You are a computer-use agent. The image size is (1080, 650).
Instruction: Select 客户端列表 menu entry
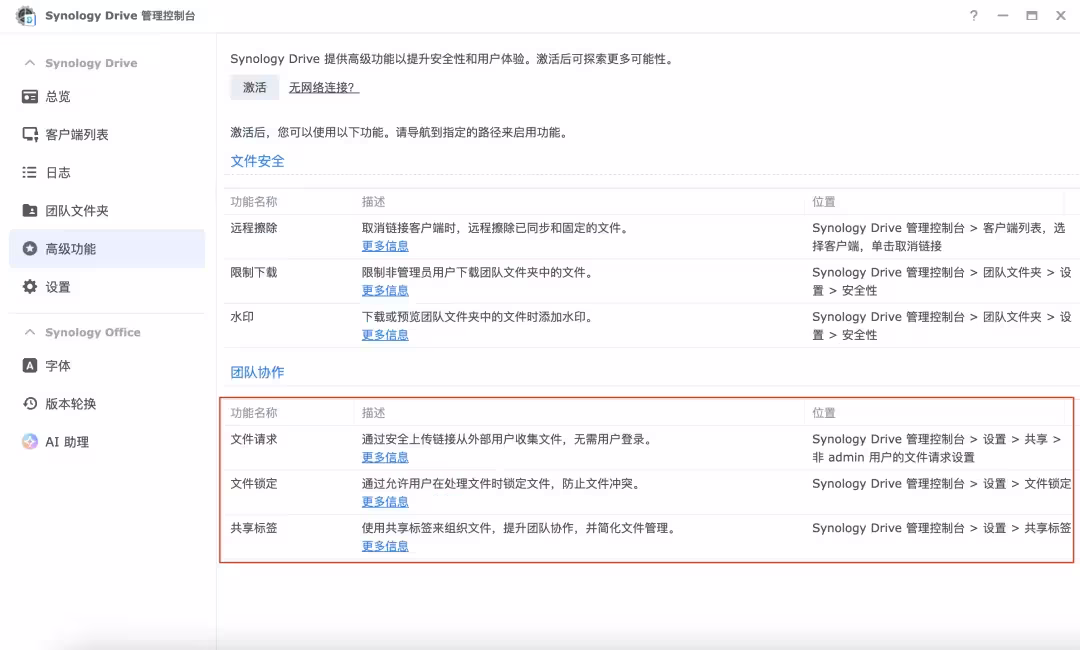point(78,134)
